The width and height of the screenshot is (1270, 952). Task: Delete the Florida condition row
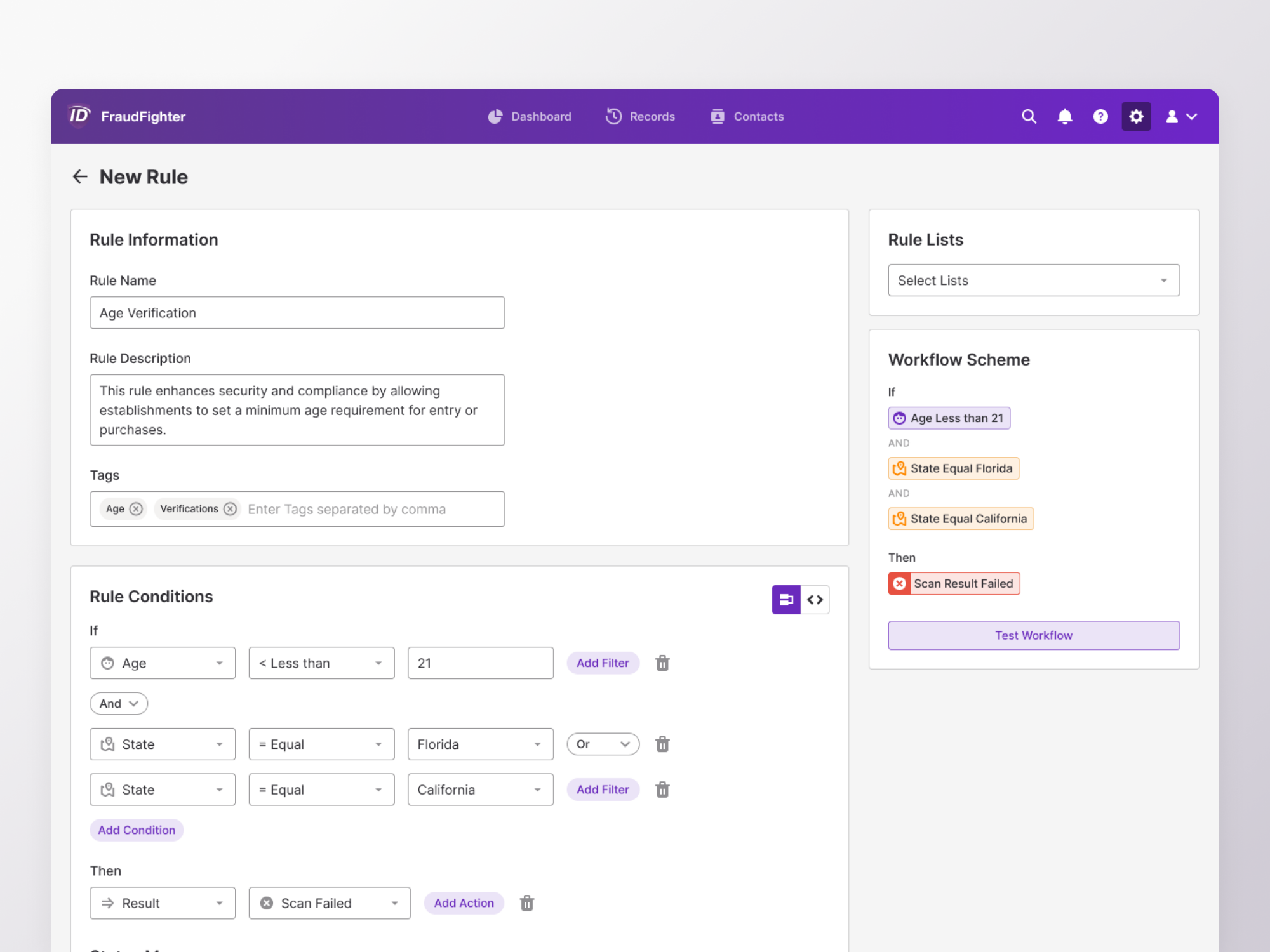(x=662, y=744)
